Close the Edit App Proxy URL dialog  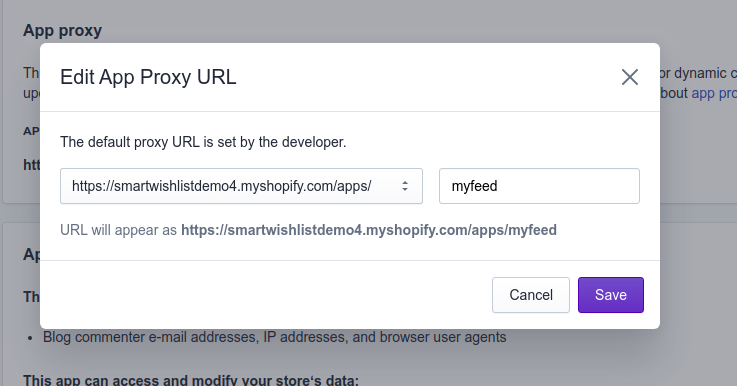click(629, 77)
